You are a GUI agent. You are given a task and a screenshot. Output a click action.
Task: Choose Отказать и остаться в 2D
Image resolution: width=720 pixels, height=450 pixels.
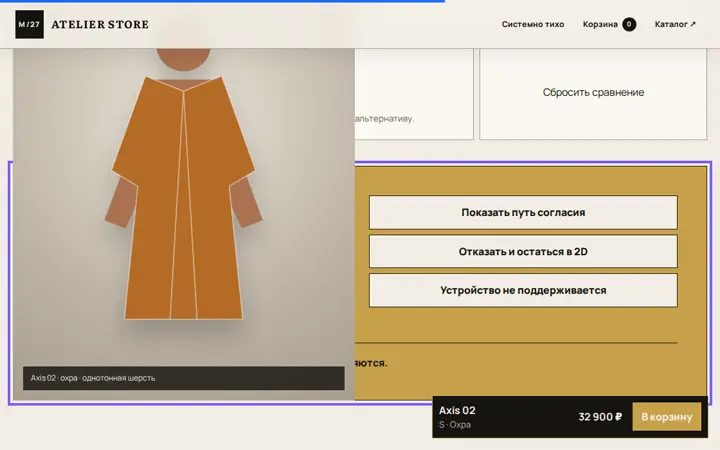pyautogui.click(x=523, y=252)
